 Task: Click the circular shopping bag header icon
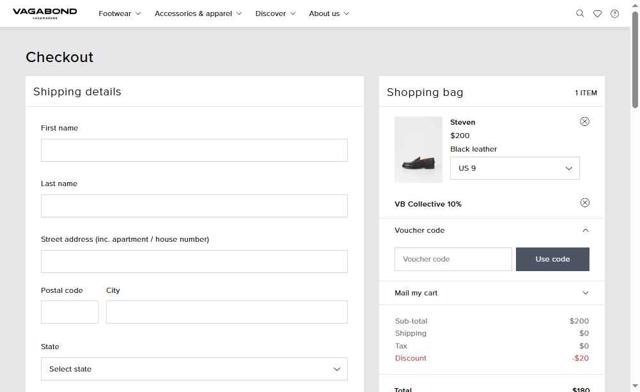coord(614,13)
